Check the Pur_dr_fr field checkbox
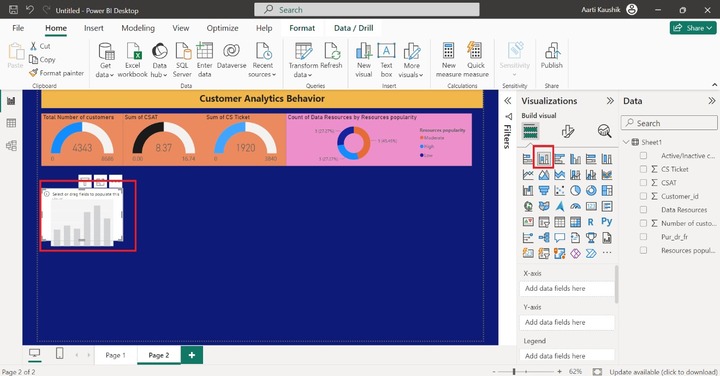 pyautogui.click(x=643, y=237)
